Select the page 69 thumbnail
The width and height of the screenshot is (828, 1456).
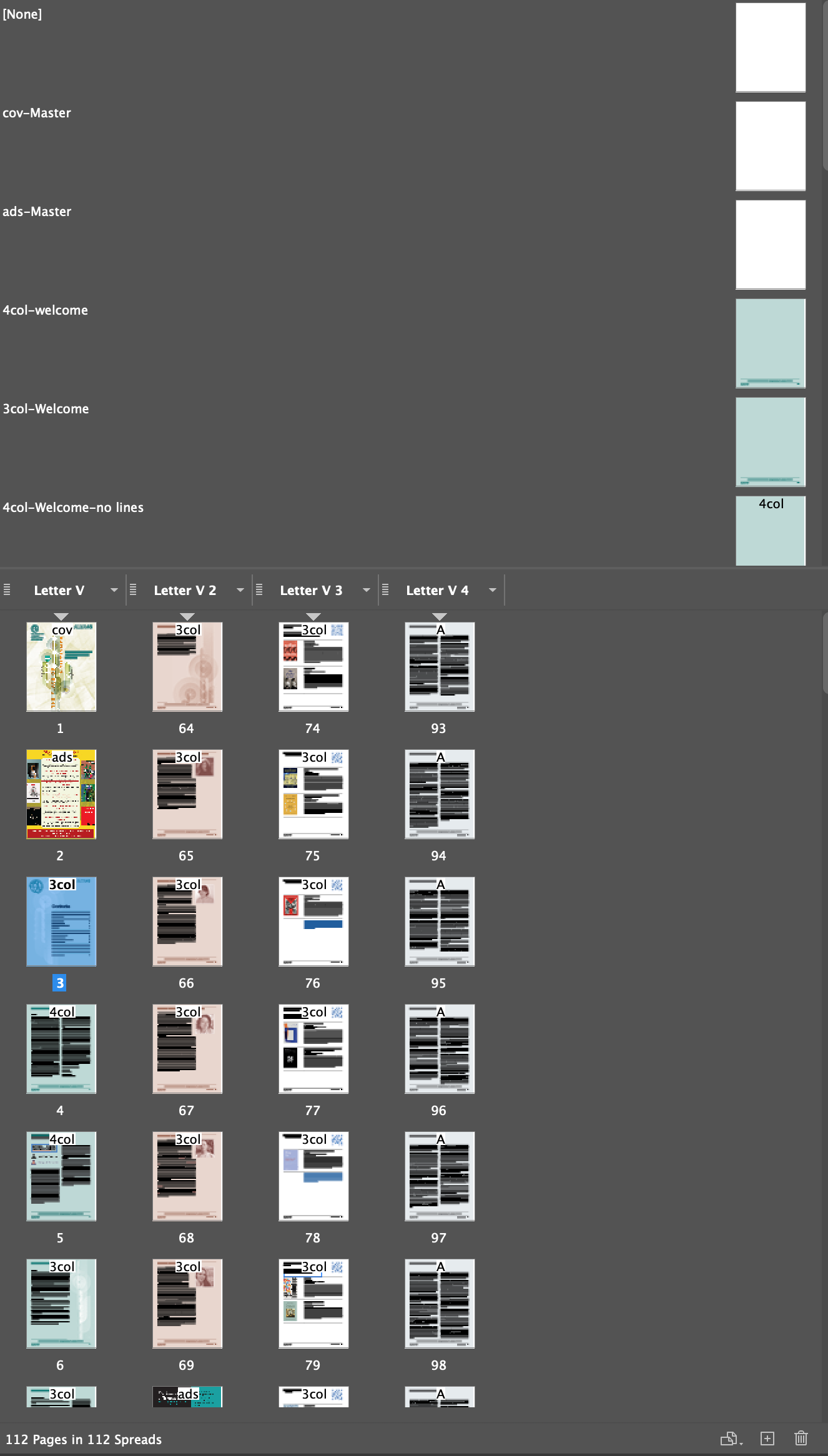[x=187, y=1304]
